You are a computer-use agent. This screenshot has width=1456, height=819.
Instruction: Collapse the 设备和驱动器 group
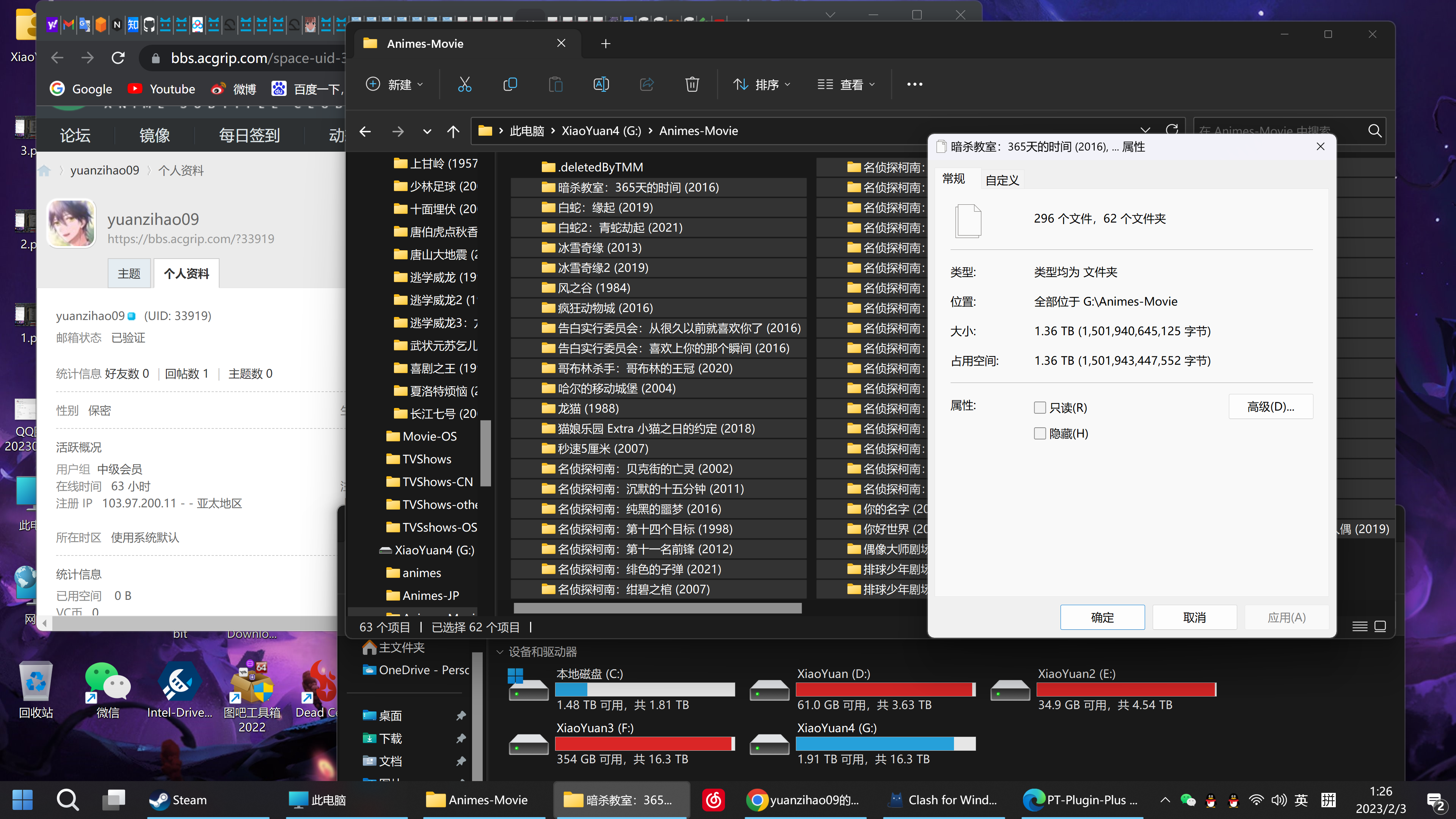pos(500,652)
